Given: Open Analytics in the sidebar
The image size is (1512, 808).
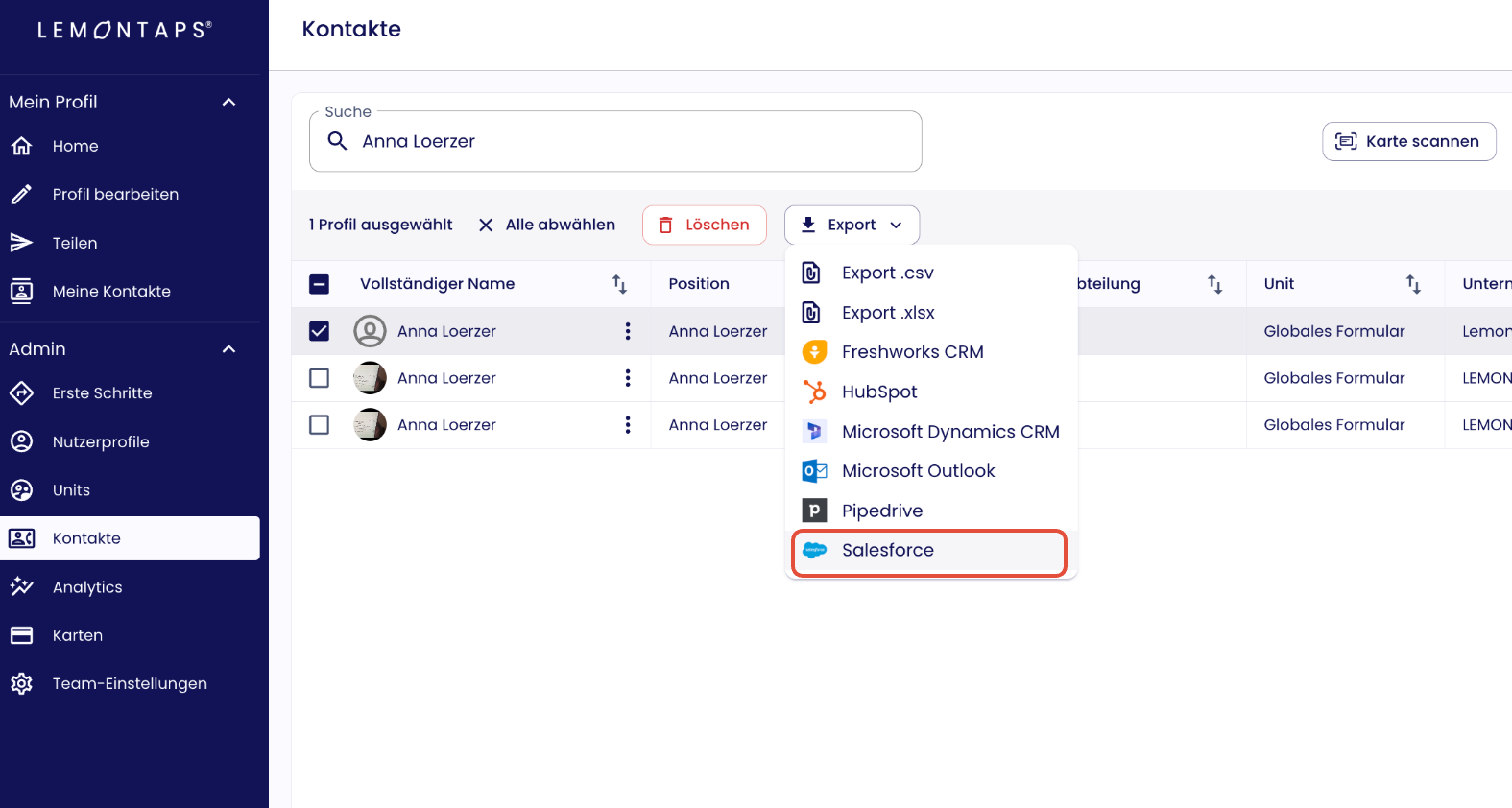Looking at the screenshot, I should 130,586.
